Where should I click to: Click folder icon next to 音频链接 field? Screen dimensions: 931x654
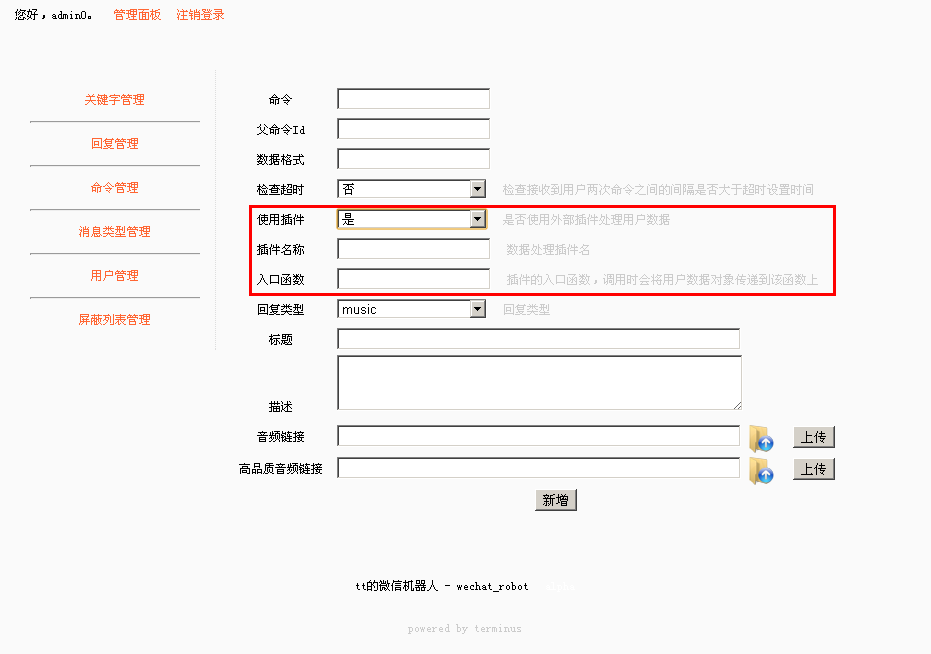761,438
